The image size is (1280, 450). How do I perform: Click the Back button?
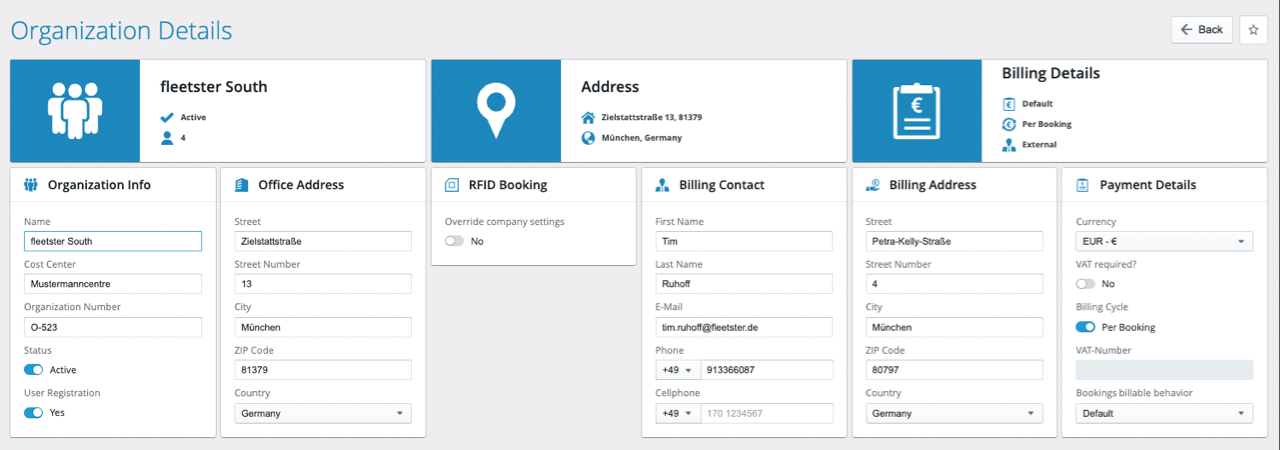click(1202, 30)
